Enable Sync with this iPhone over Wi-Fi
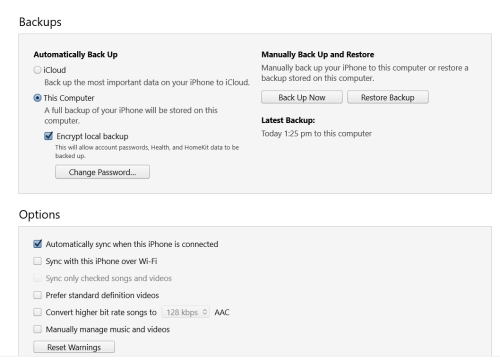Viewport: 500px width, 362px height. pos(38,261)
